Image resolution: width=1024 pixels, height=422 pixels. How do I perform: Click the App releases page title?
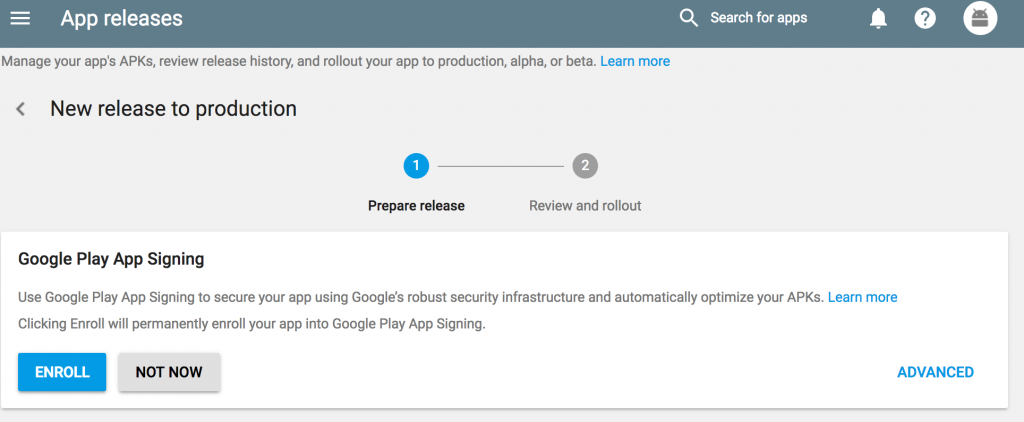tap(121, 18)
